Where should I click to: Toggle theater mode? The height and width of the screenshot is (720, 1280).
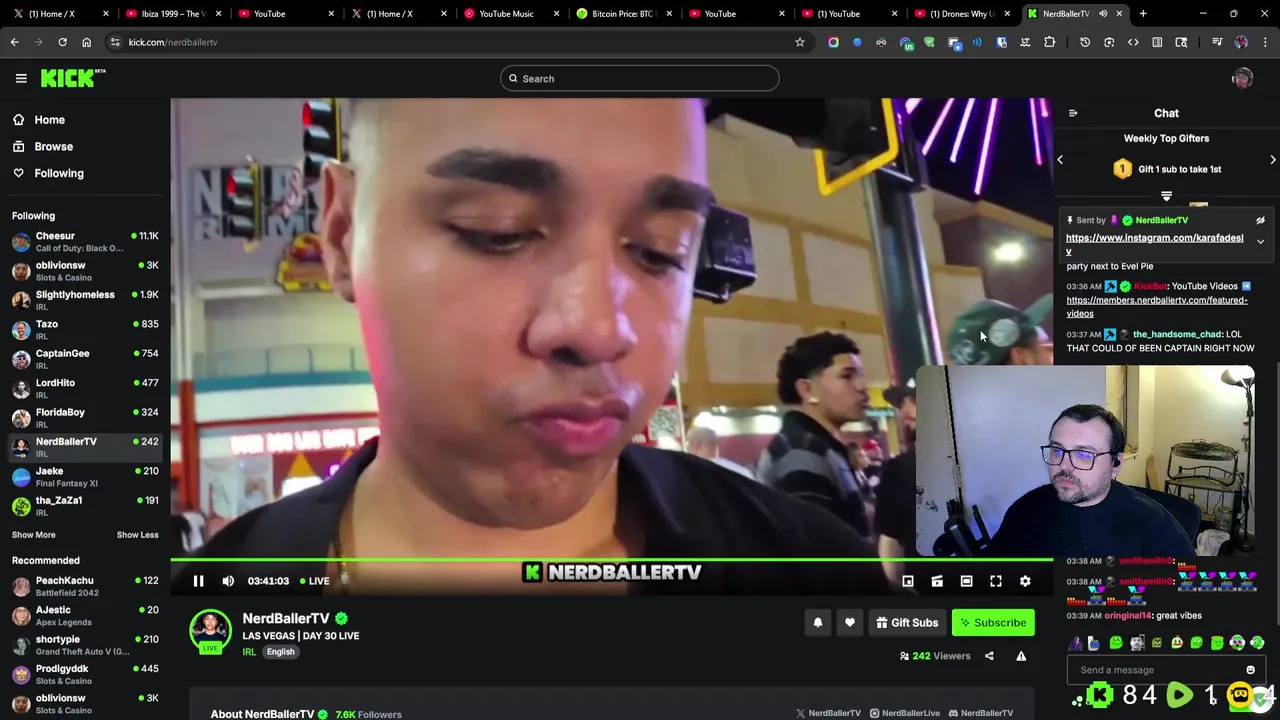966,581
